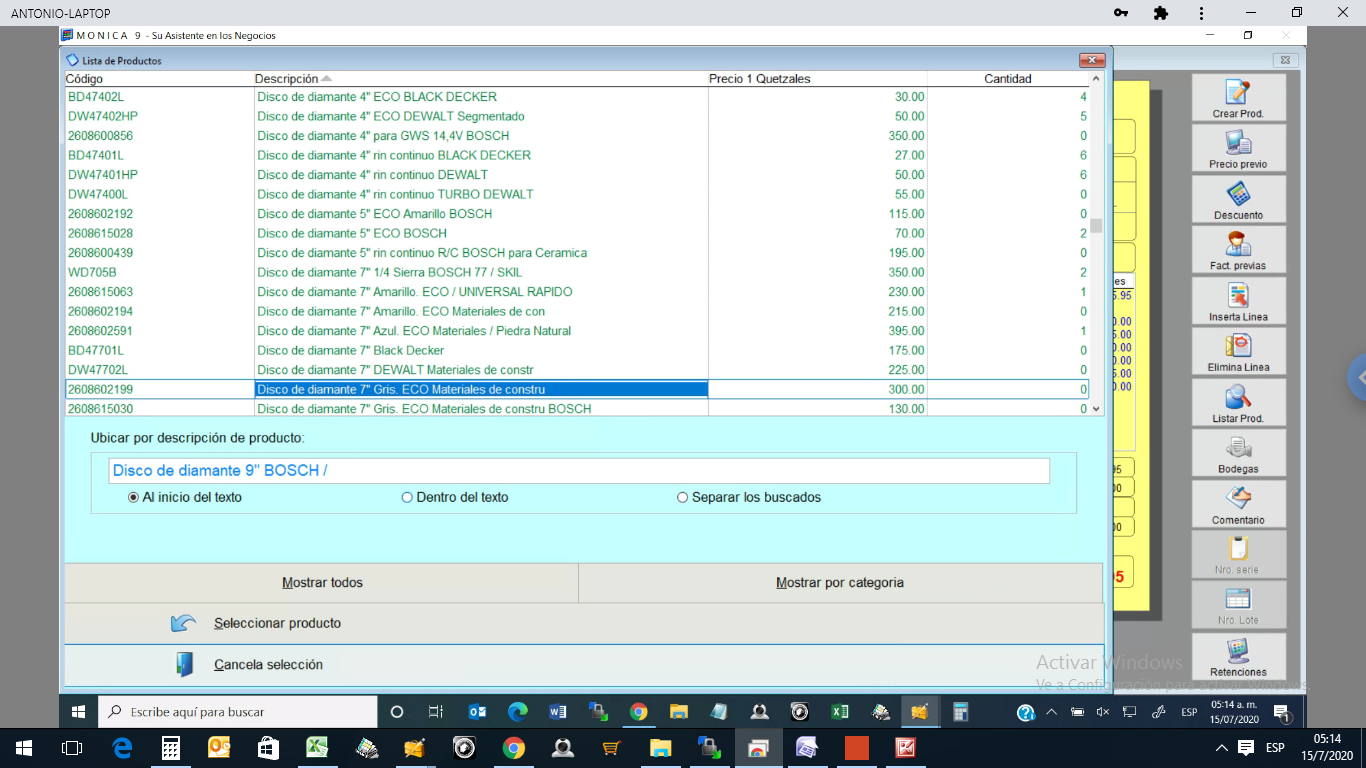Sort the list by Descripción column header
The image size is (1366, 768).
[x=286, y=79]
